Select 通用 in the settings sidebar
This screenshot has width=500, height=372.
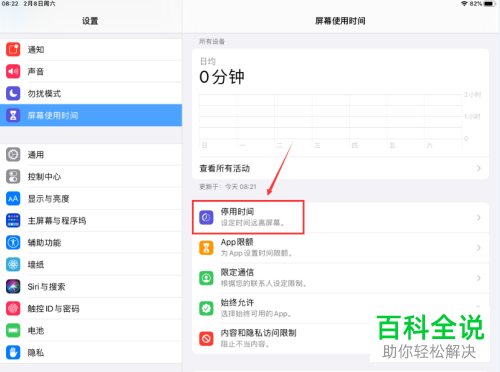(x=91, y=155)
